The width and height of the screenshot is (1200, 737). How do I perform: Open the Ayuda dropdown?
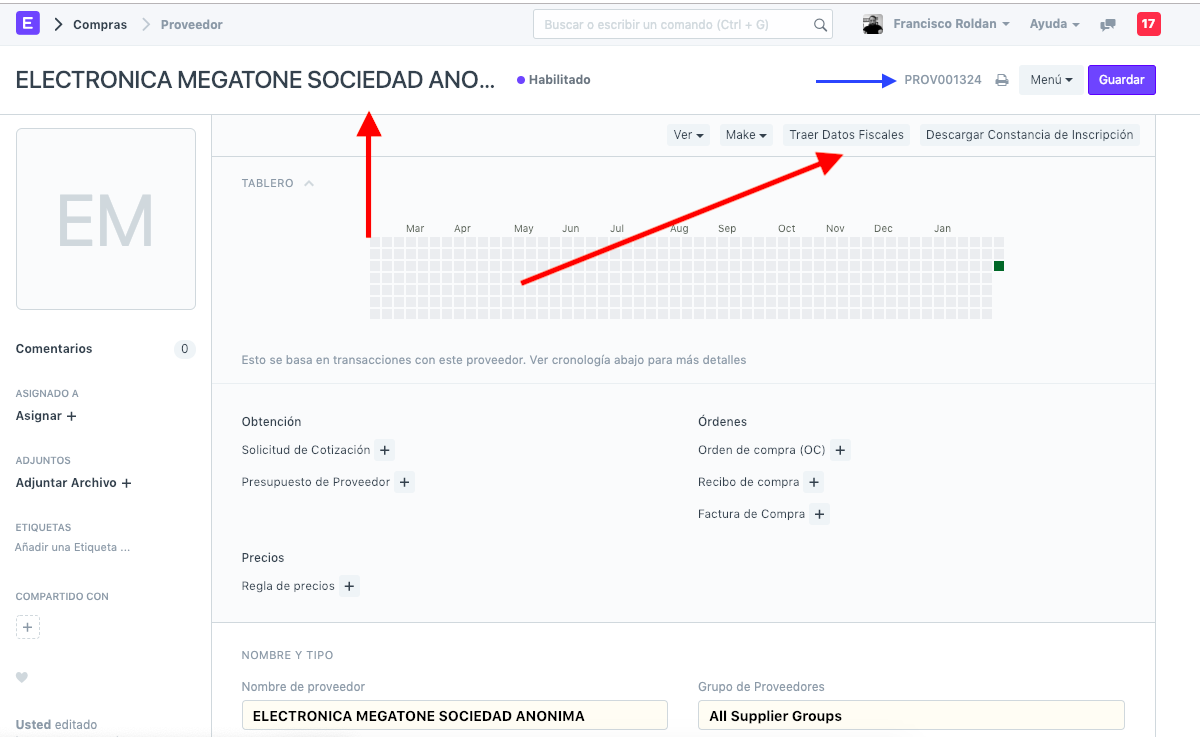[1055, 24]
